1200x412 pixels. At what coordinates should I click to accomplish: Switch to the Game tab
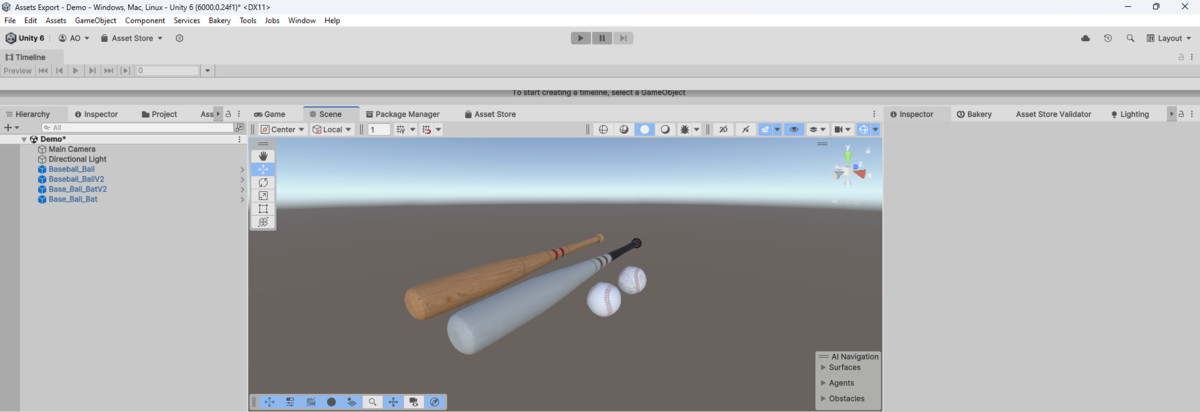pos(269,114)
